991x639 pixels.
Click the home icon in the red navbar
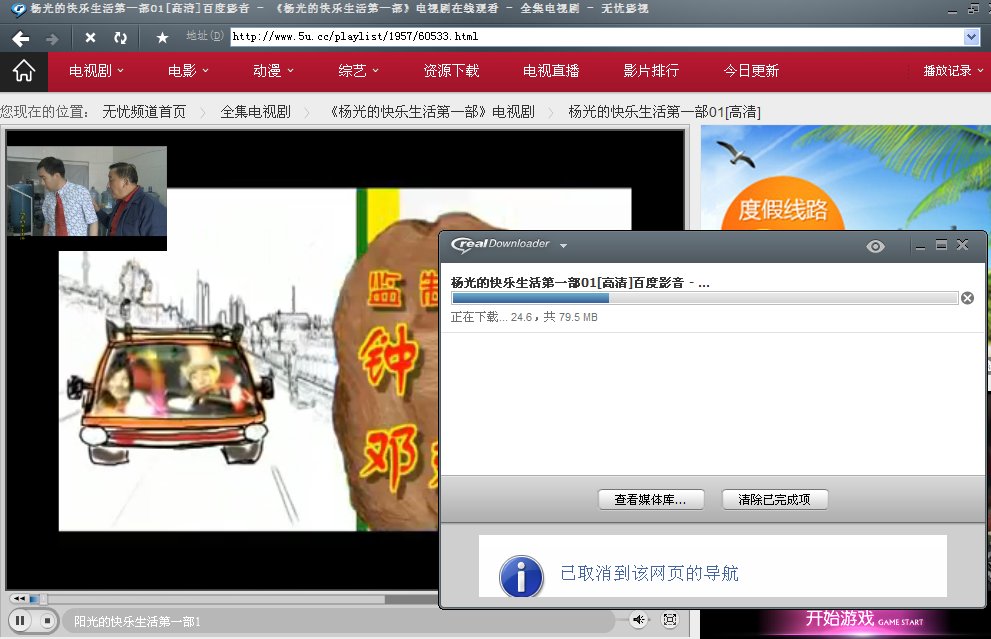[x=23, y=71]
